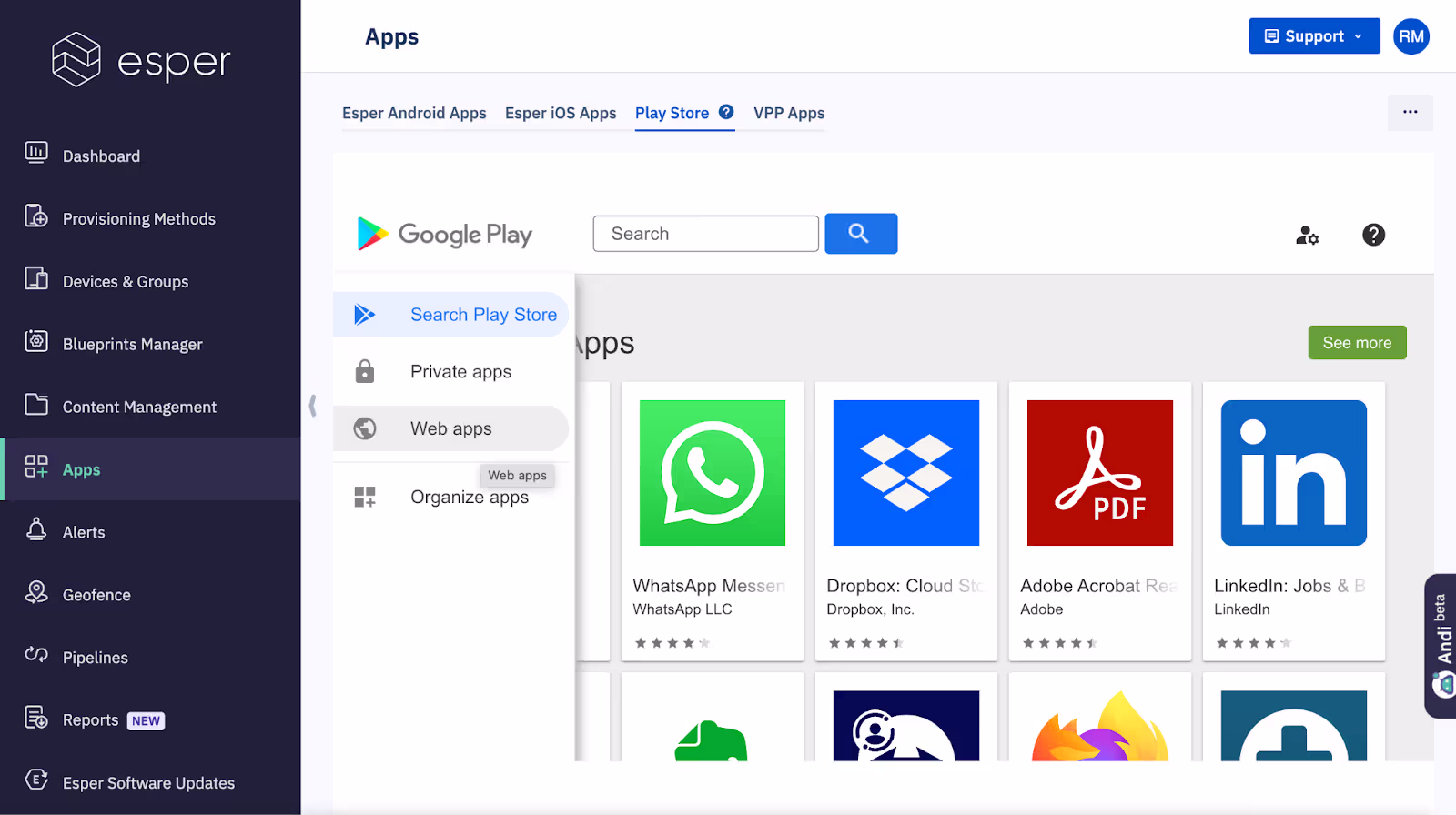The height and width of the screenshot is (815, 1456).
Task: Select Organize apps menu item
Action: click(450, 497)
